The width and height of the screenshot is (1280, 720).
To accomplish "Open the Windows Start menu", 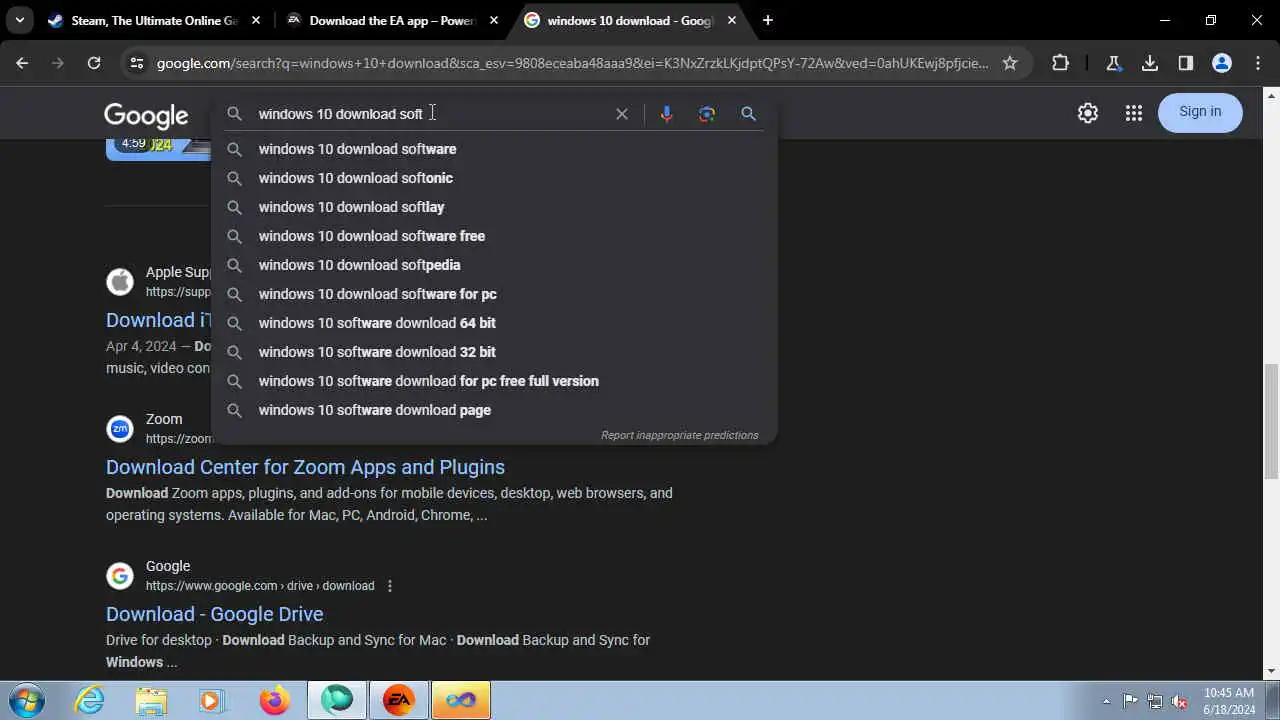I will click(x=27, y=699).
